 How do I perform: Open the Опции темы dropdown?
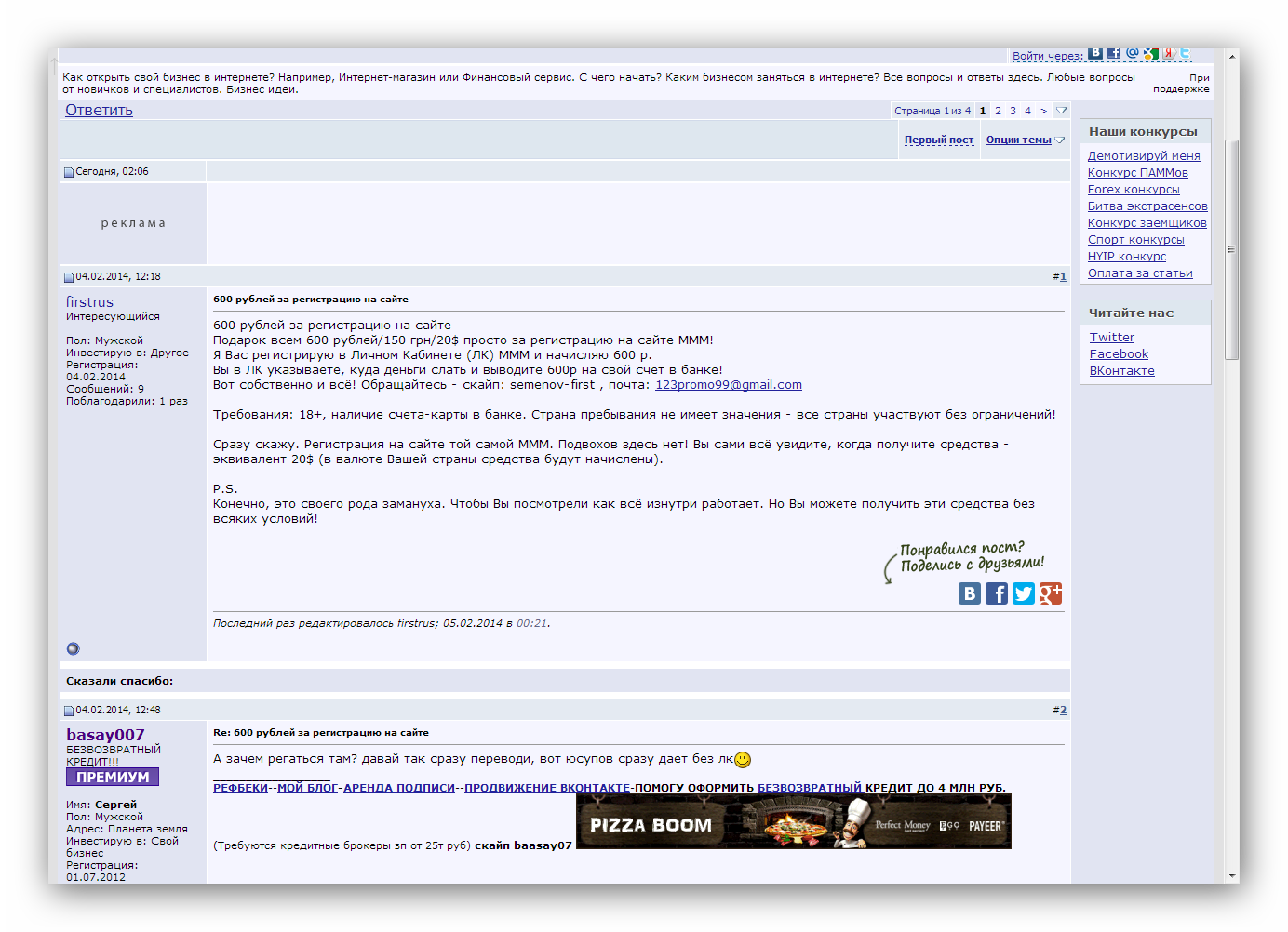[x=1026, y=140]
